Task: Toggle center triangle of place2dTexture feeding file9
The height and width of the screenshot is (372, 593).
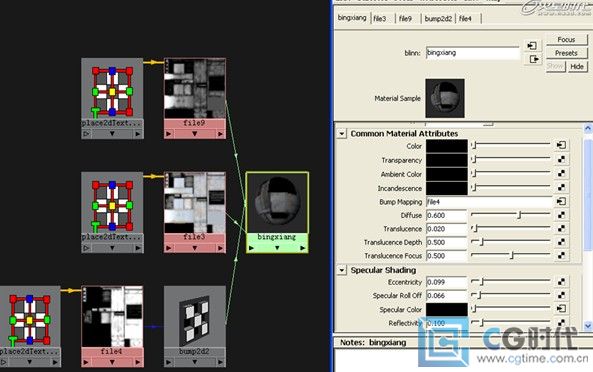Action: point(112,134)
